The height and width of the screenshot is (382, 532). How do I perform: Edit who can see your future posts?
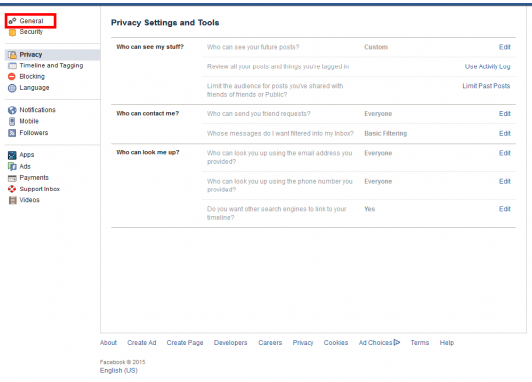click(x=505, y=47)
